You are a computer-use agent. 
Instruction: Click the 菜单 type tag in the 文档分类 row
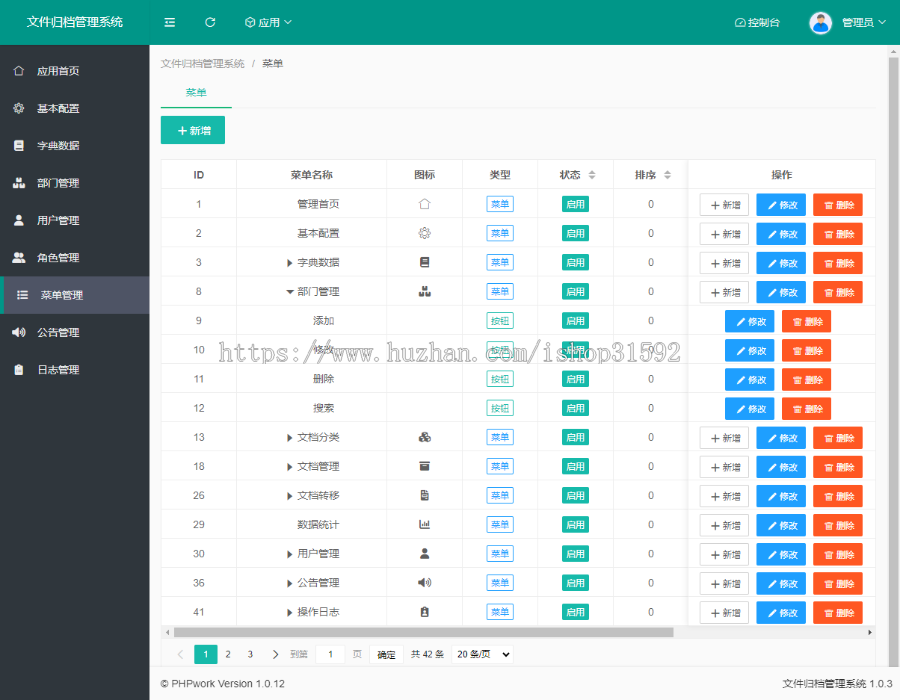point(500,437)
